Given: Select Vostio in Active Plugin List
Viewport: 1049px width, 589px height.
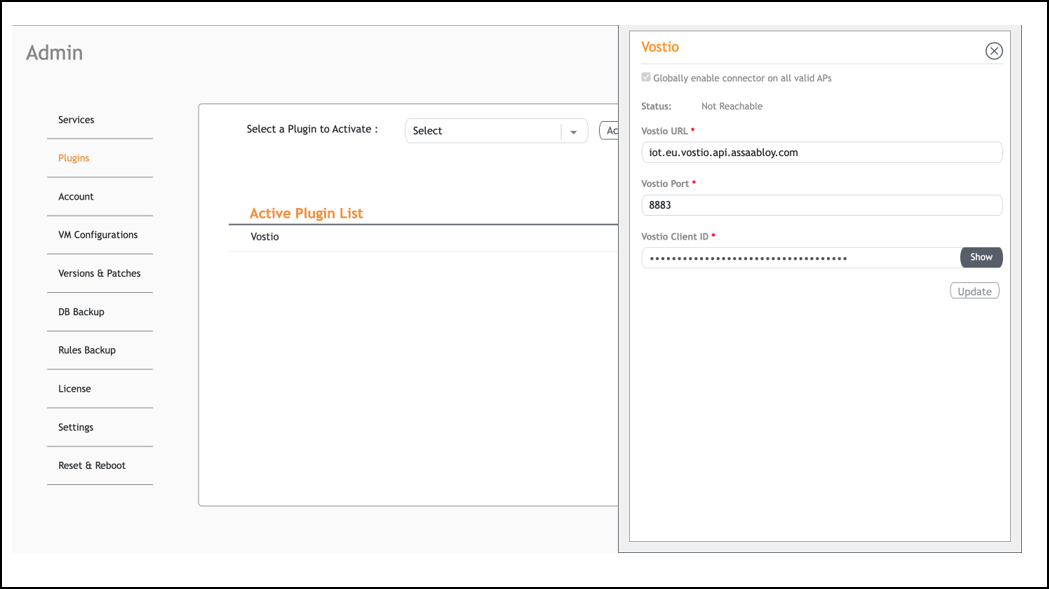Looking at the screenshot, I should (x=265, y=237).
